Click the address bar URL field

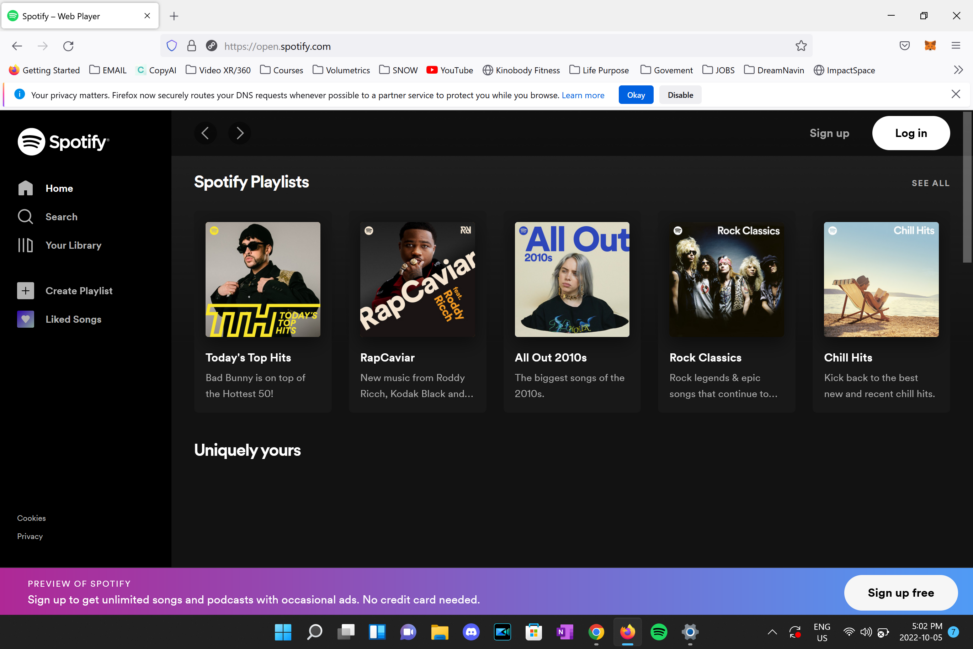click(x=486, y=46)
